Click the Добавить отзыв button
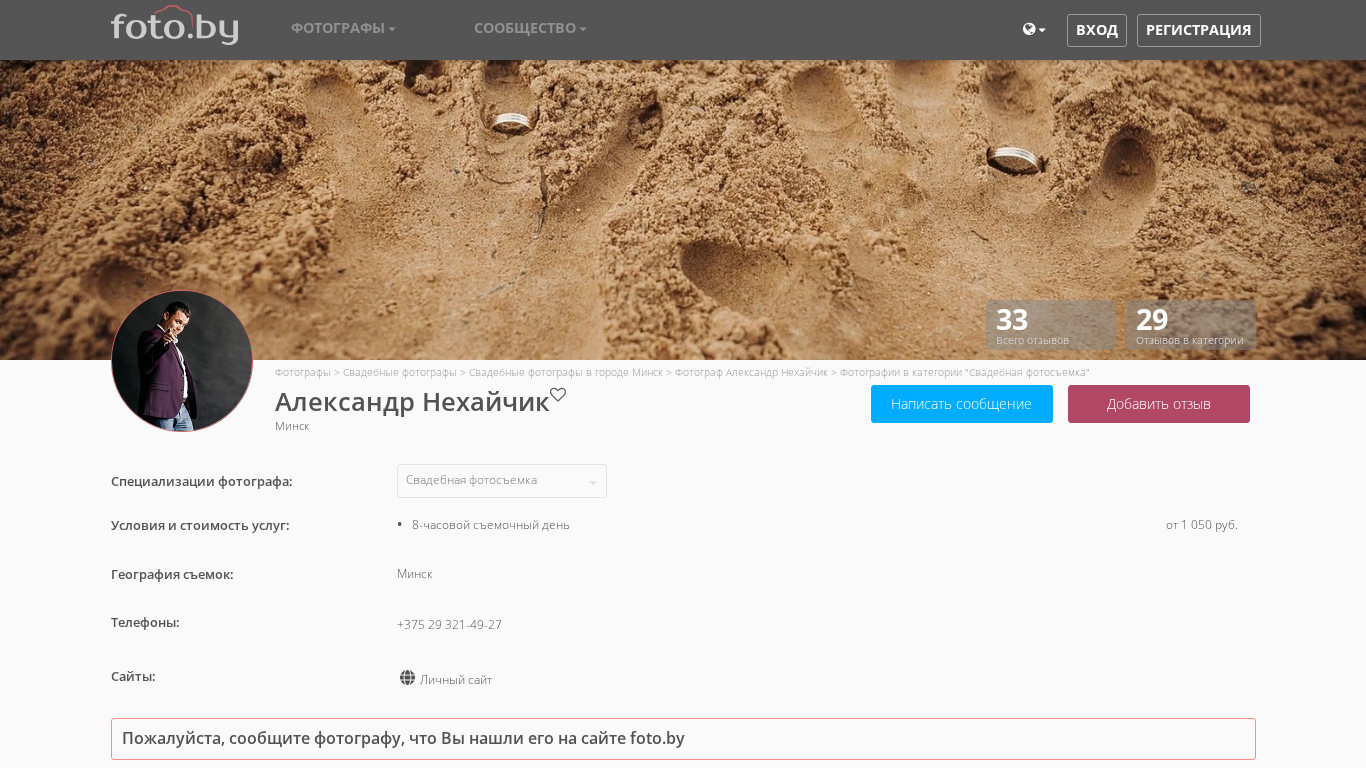The height and width of the screenshot is (768, 1366). [1158, 404]
